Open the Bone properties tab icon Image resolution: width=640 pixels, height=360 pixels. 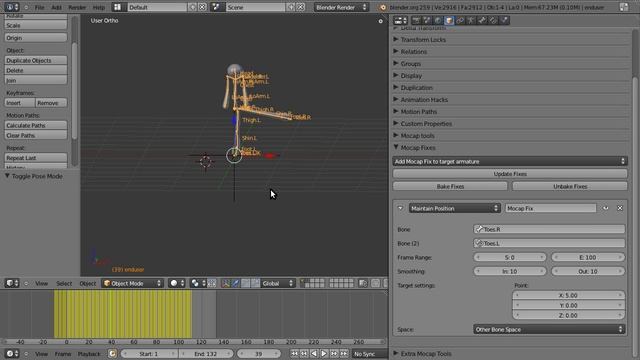coord(482,20)
